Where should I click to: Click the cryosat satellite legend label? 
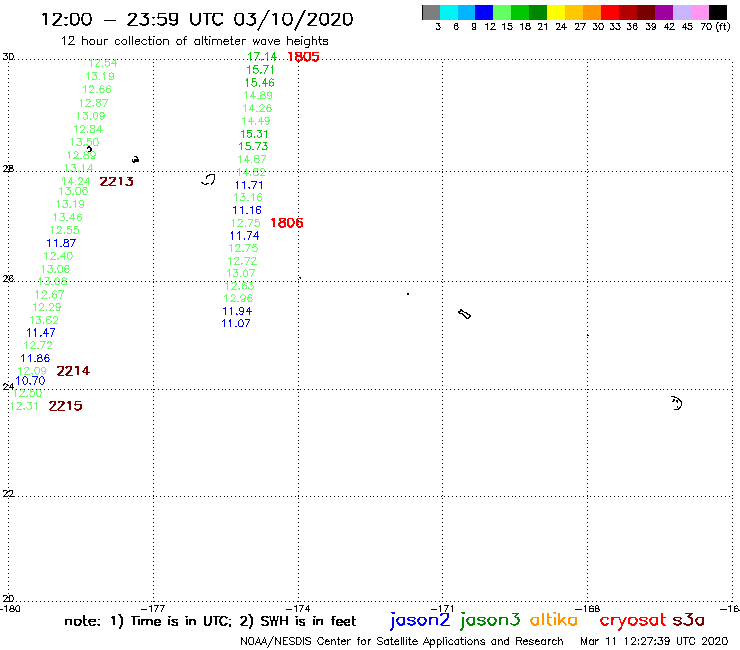click(x=633, y=621)
